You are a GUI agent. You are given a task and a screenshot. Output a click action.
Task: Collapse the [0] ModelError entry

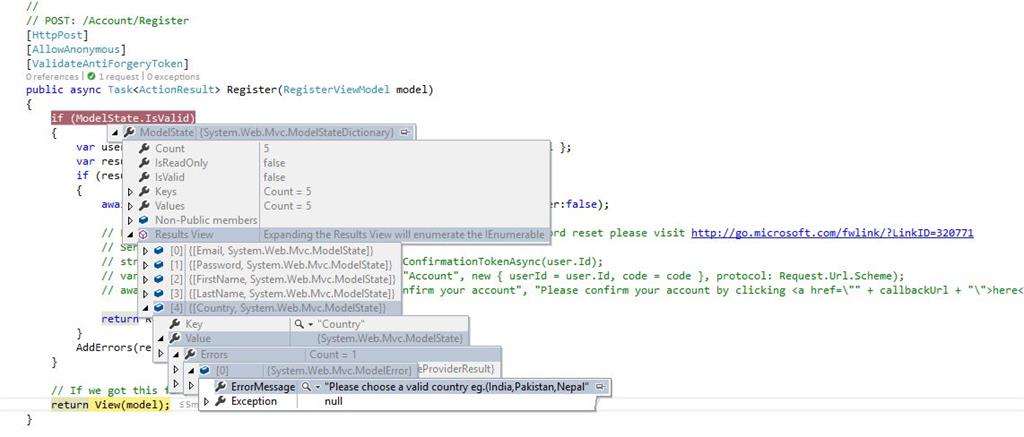(192, 371)
